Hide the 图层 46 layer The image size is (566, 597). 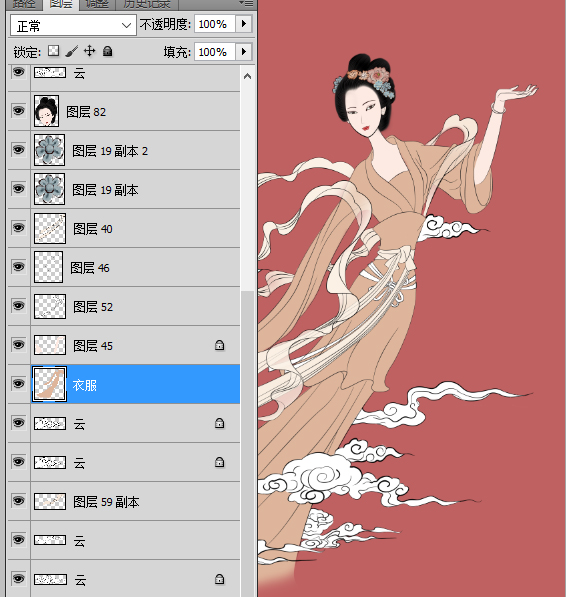(18, 267)
